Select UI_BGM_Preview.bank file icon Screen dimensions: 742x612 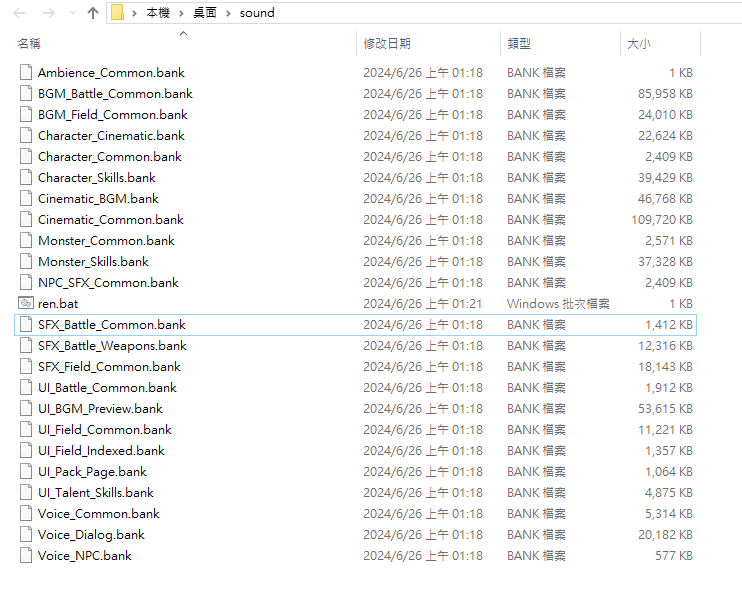(26, 408)
